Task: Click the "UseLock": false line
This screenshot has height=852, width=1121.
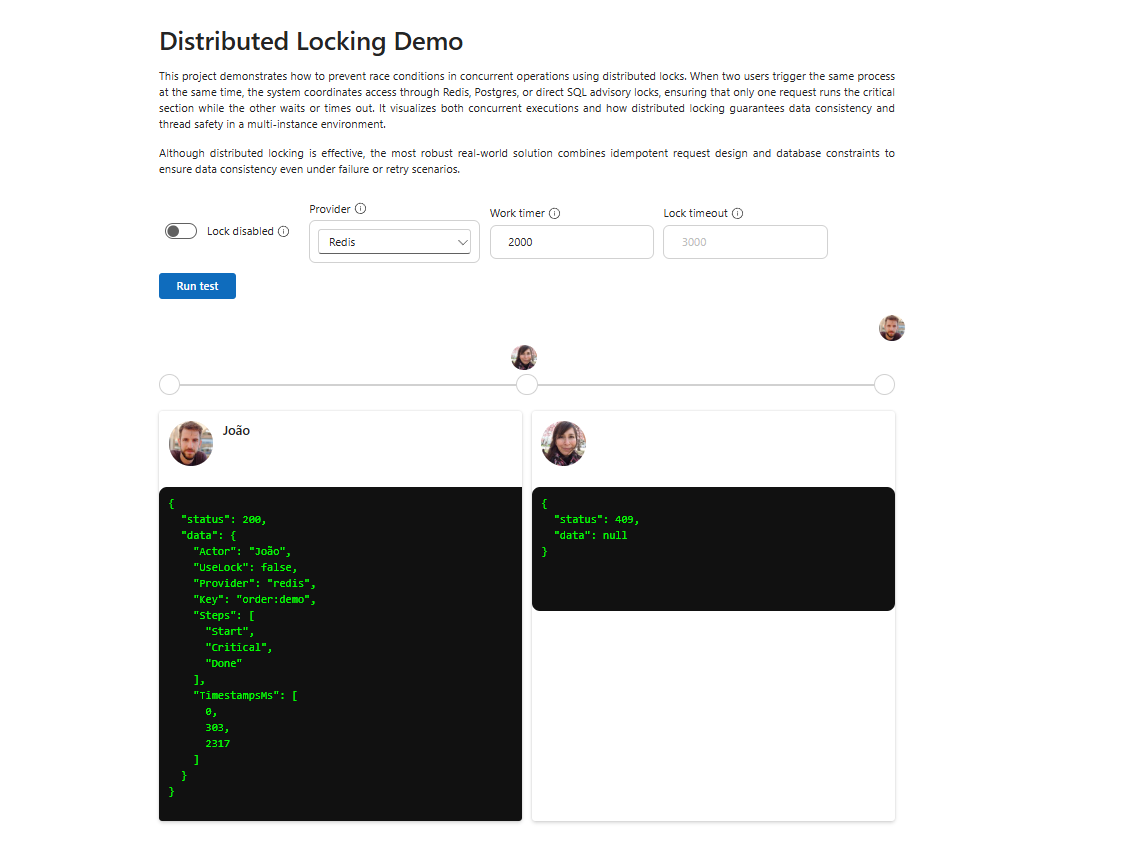Action: tap(245, 568)
